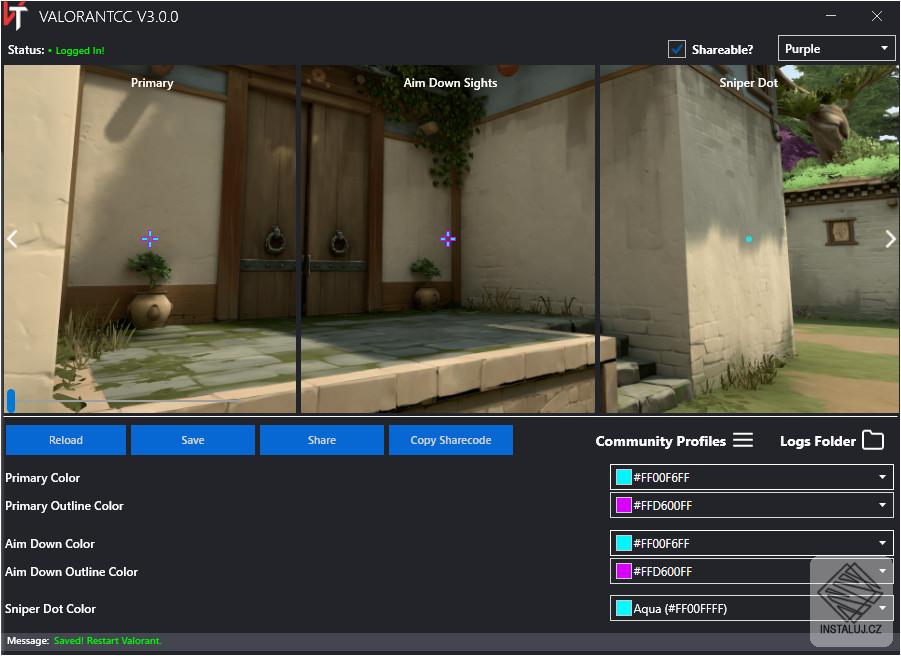
Task: Minimize the ValorantCC window
Action: point(831,16)
